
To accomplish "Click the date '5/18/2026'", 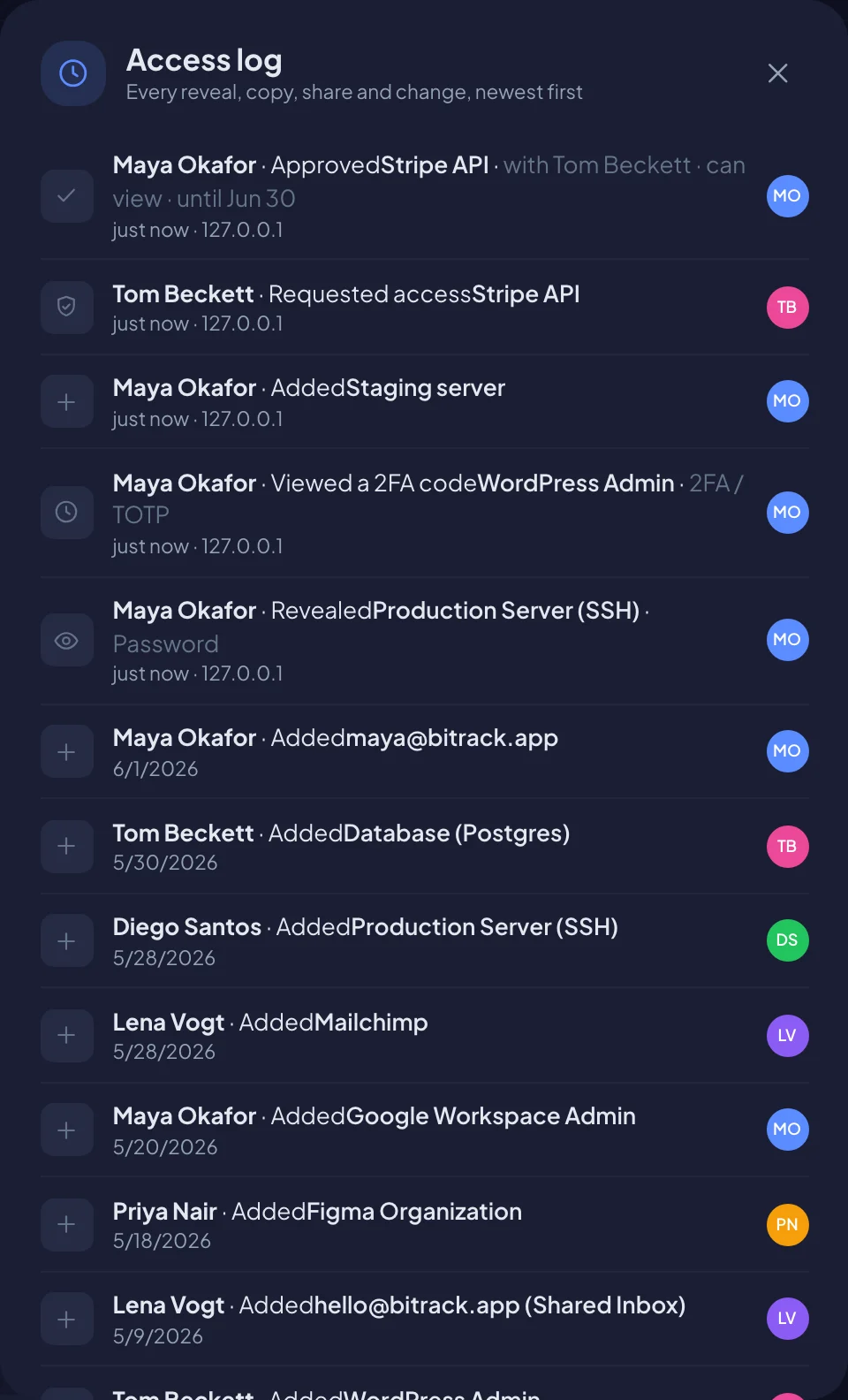I will (x=162, y=1241).
